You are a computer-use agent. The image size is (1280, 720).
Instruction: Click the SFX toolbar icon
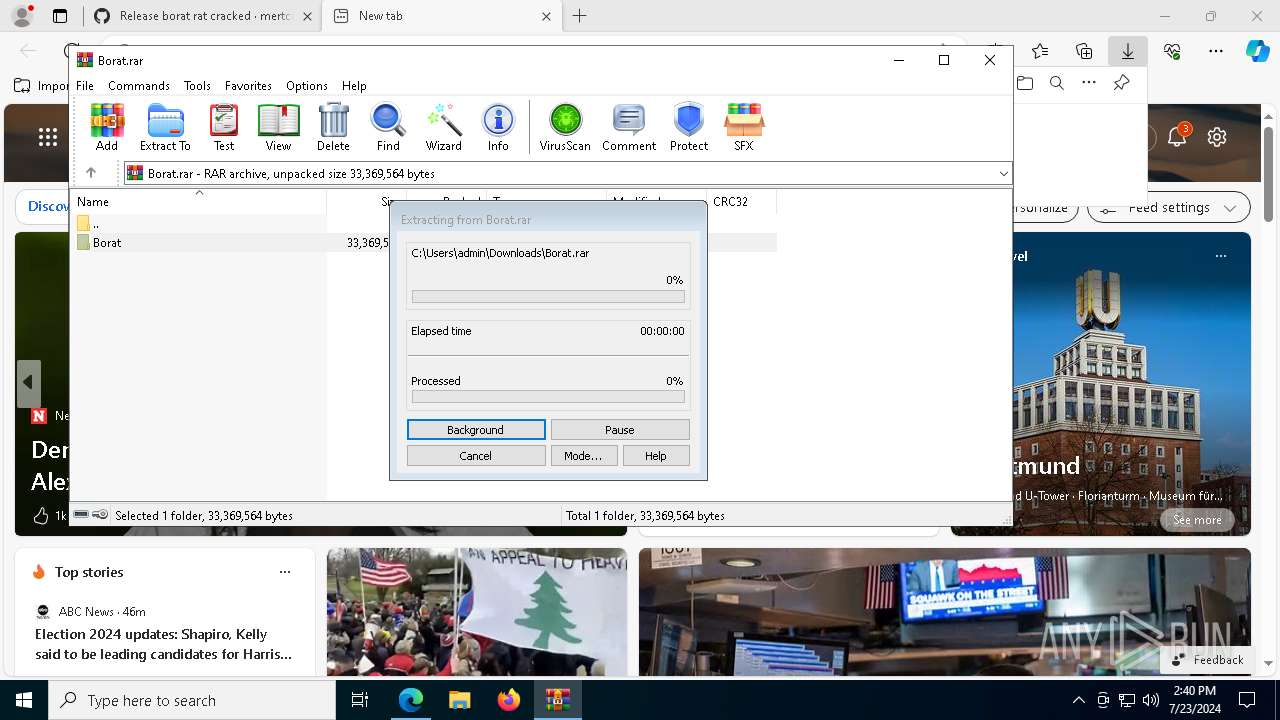tap(743, 127)
